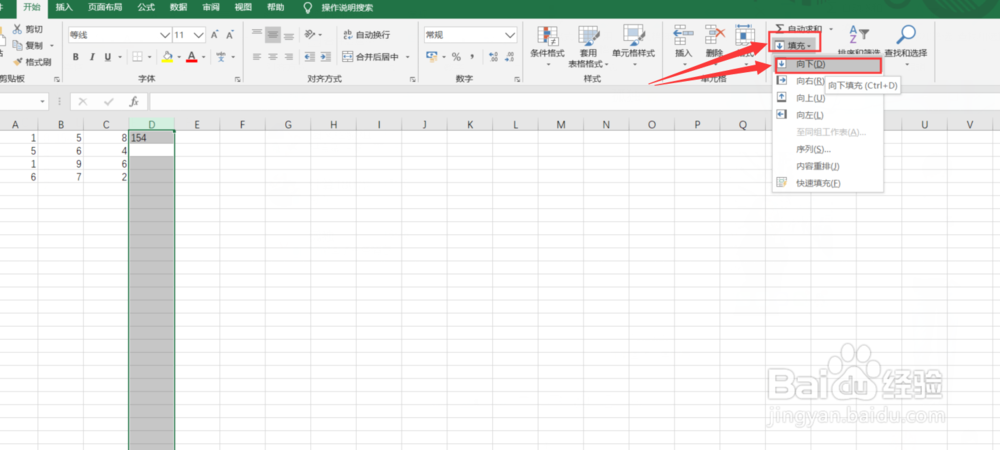The image size is (1000, 450).
Task: Select the Format Painter (格式刷) brush
Action: (x=32, y=62)
